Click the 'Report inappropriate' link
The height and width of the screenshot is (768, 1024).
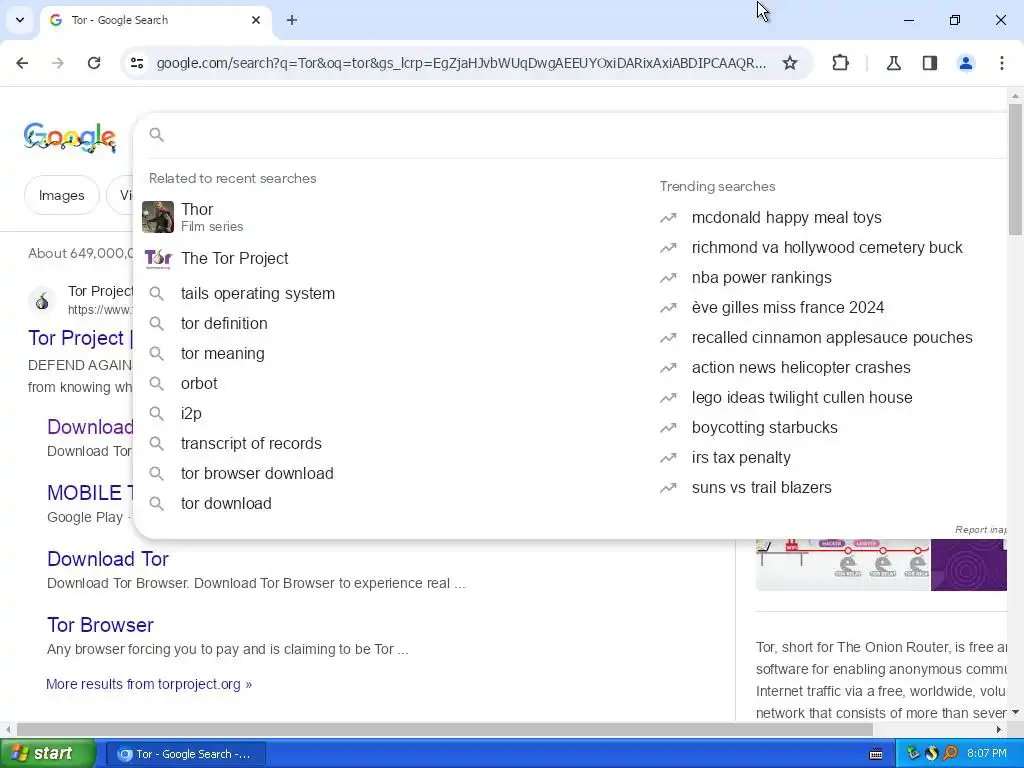click(x=980, y=530)
